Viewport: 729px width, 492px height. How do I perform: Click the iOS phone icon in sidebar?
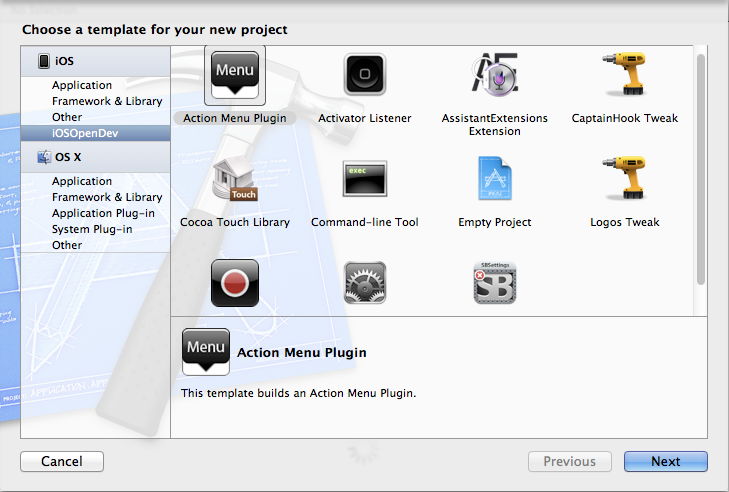(x=44, y=61)
